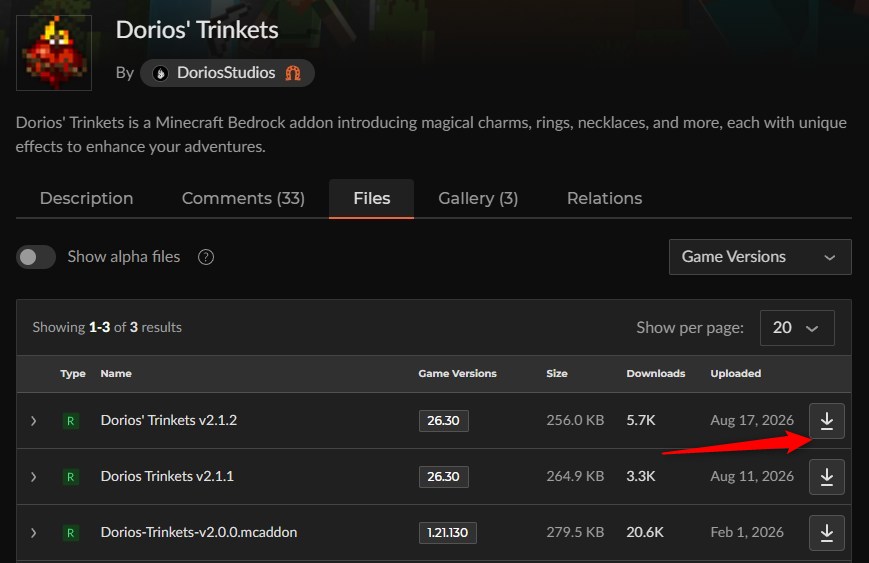The height and width of the screenshot is (563, 869).
Task: Click the release type R badge for v2.1.2
Action: coord(70,421)
